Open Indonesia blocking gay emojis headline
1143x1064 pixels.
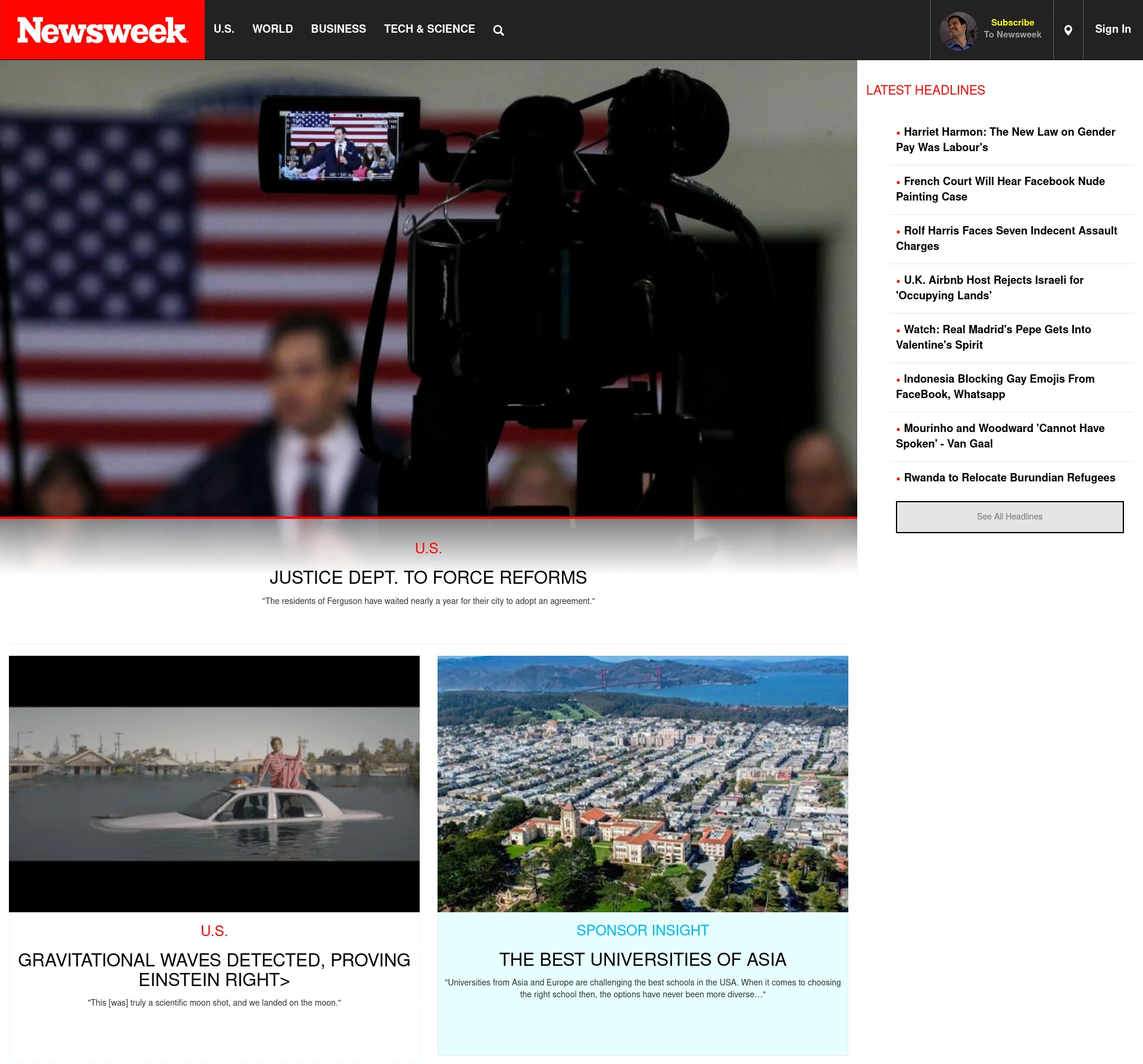995,387
